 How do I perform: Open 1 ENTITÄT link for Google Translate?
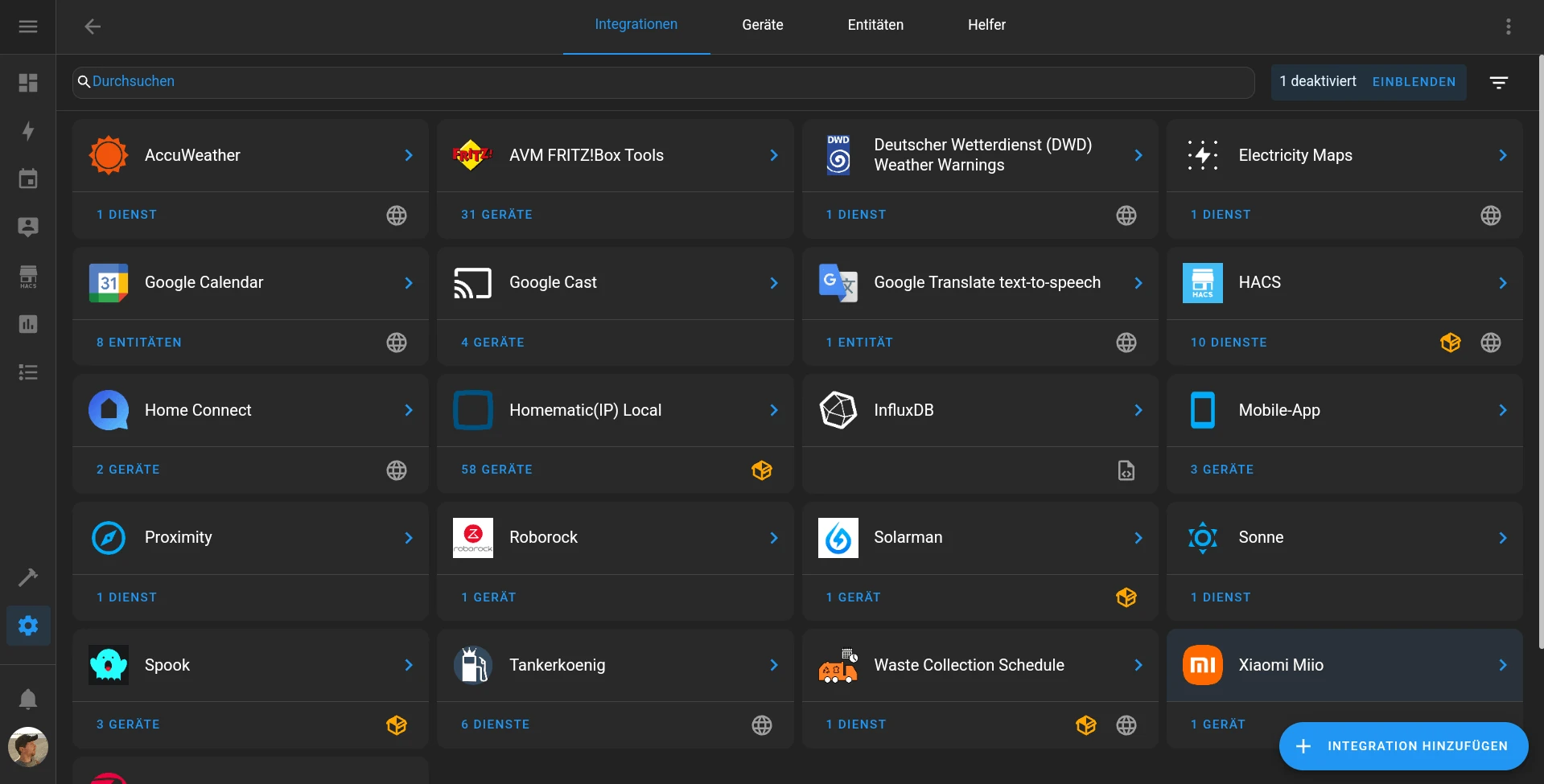click(859, 343)
